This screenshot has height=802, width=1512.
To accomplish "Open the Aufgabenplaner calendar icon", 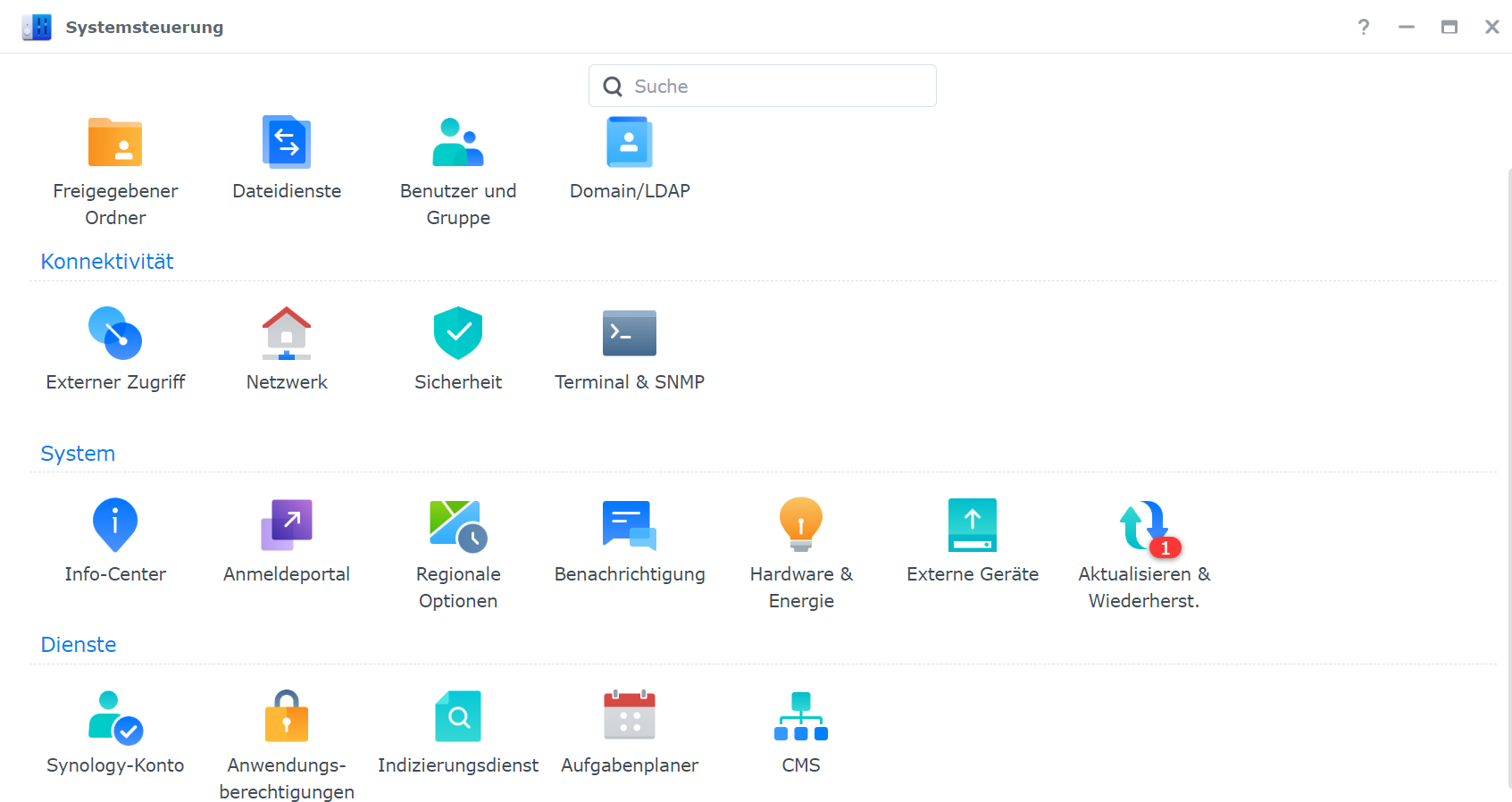I will click(x=630, y=714).
